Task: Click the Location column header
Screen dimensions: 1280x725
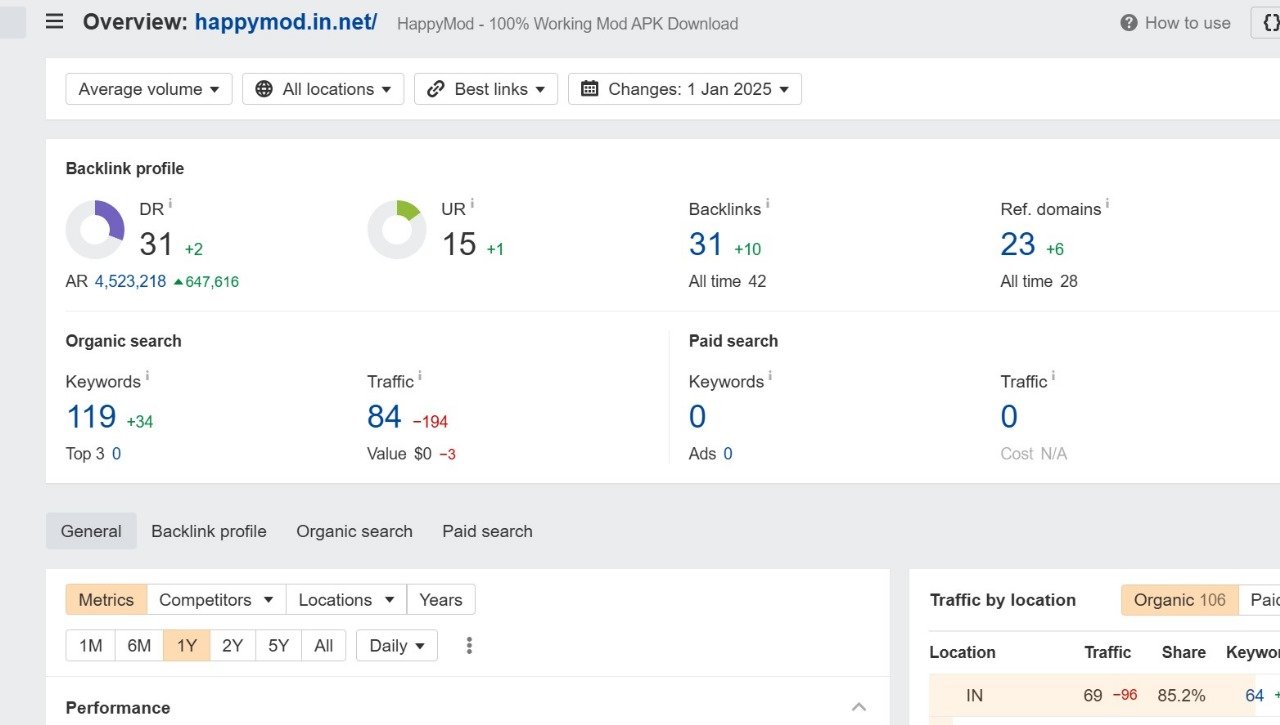Action: [x=962, y=652]
